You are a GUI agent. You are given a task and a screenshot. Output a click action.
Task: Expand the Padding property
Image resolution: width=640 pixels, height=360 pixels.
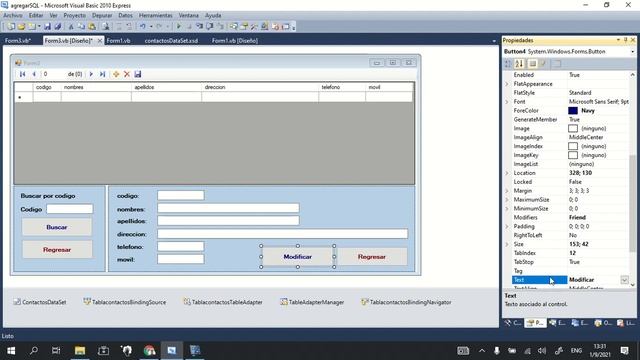507,227
